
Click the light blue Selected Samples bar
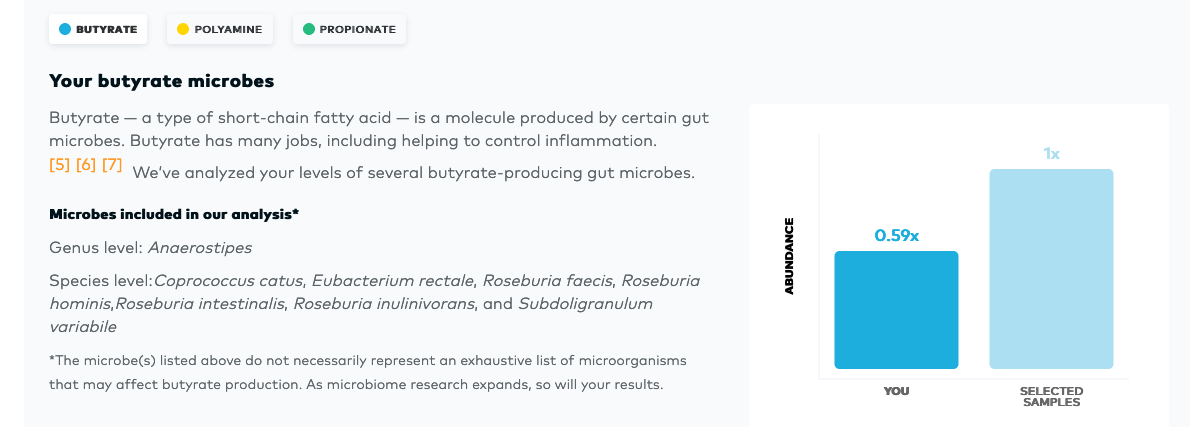coord(1051,269)
